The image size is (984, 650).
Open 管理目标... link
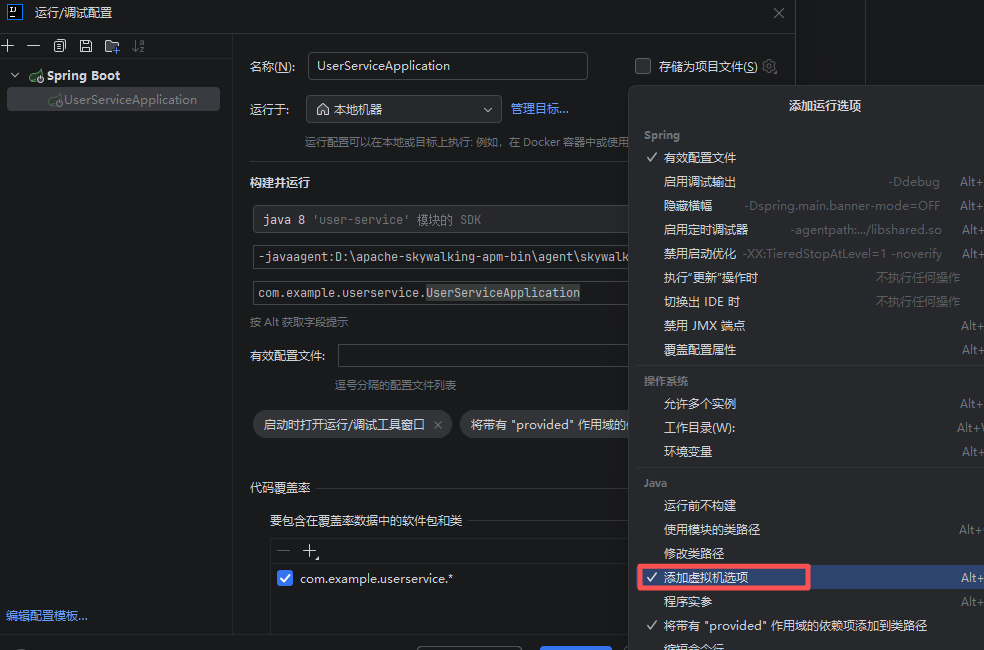coord(540,109)
